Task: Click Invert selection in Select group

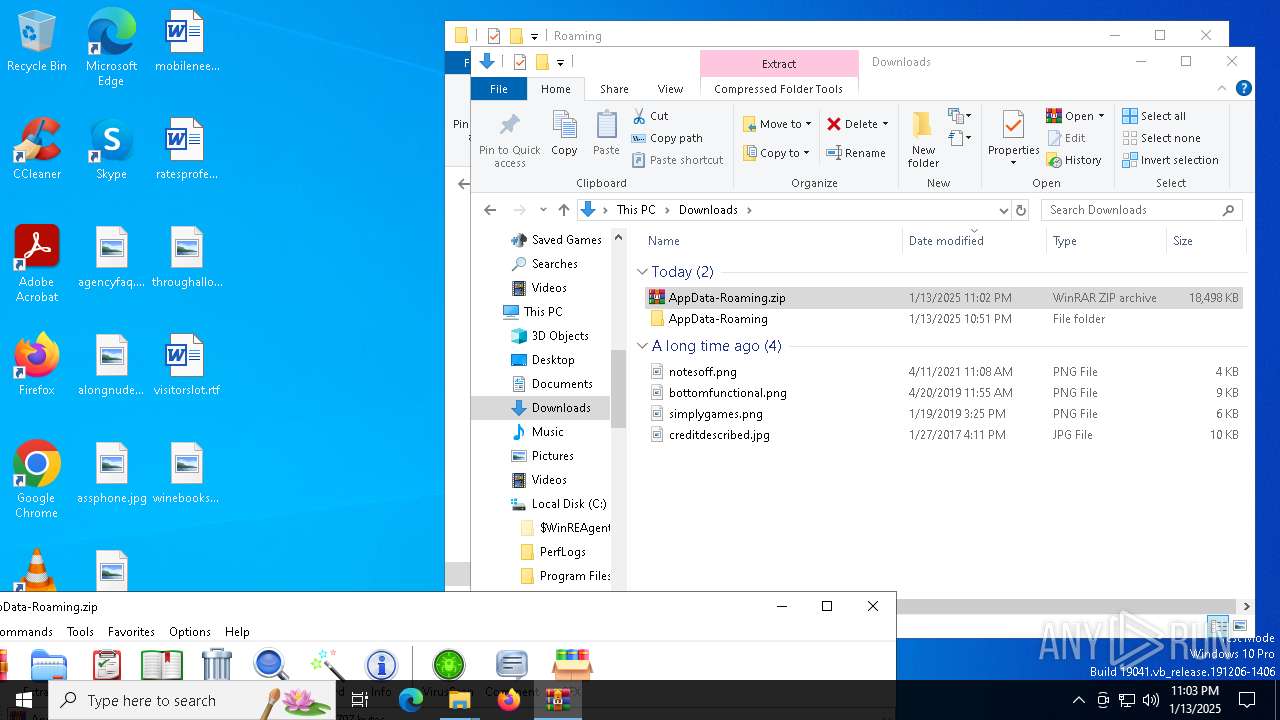Action: (1170, 160)
